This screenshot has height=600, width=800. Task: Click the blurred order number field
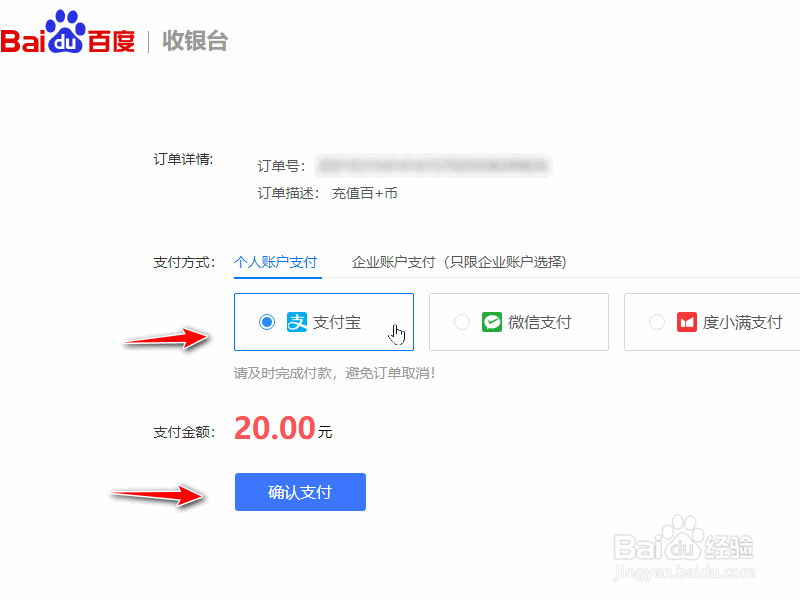[x=433, y=165]
